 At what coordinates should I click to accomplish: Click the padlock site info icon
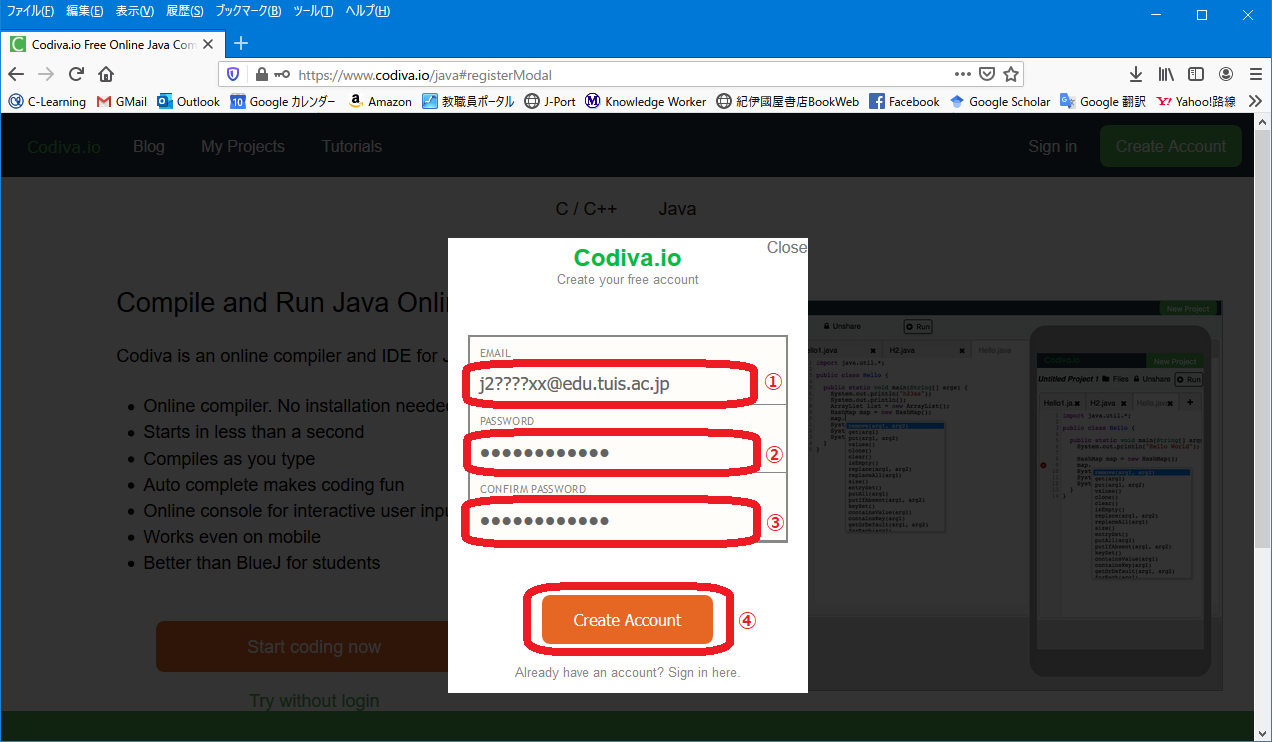tap(262, 74)
